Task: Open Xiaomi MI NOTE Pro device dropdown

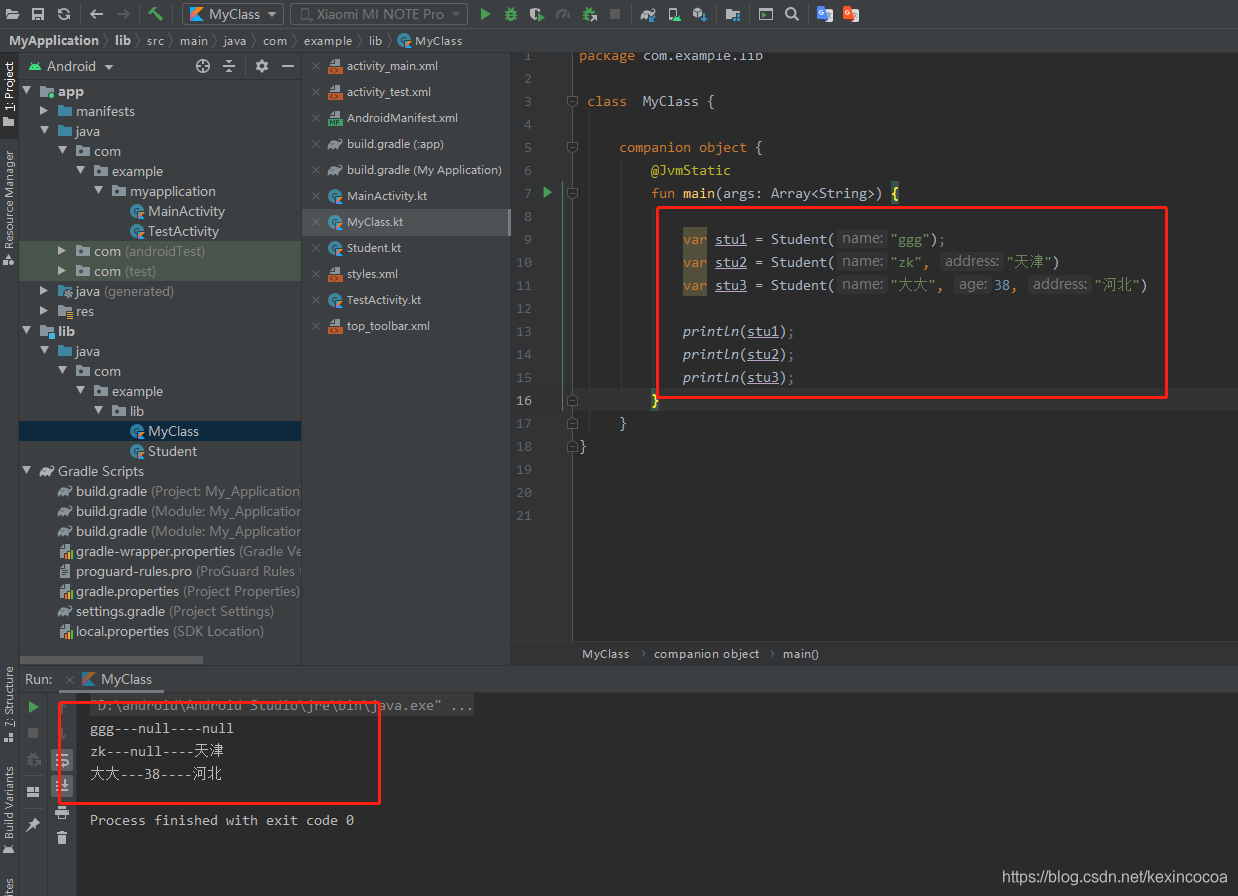Action: pos(379,14)
